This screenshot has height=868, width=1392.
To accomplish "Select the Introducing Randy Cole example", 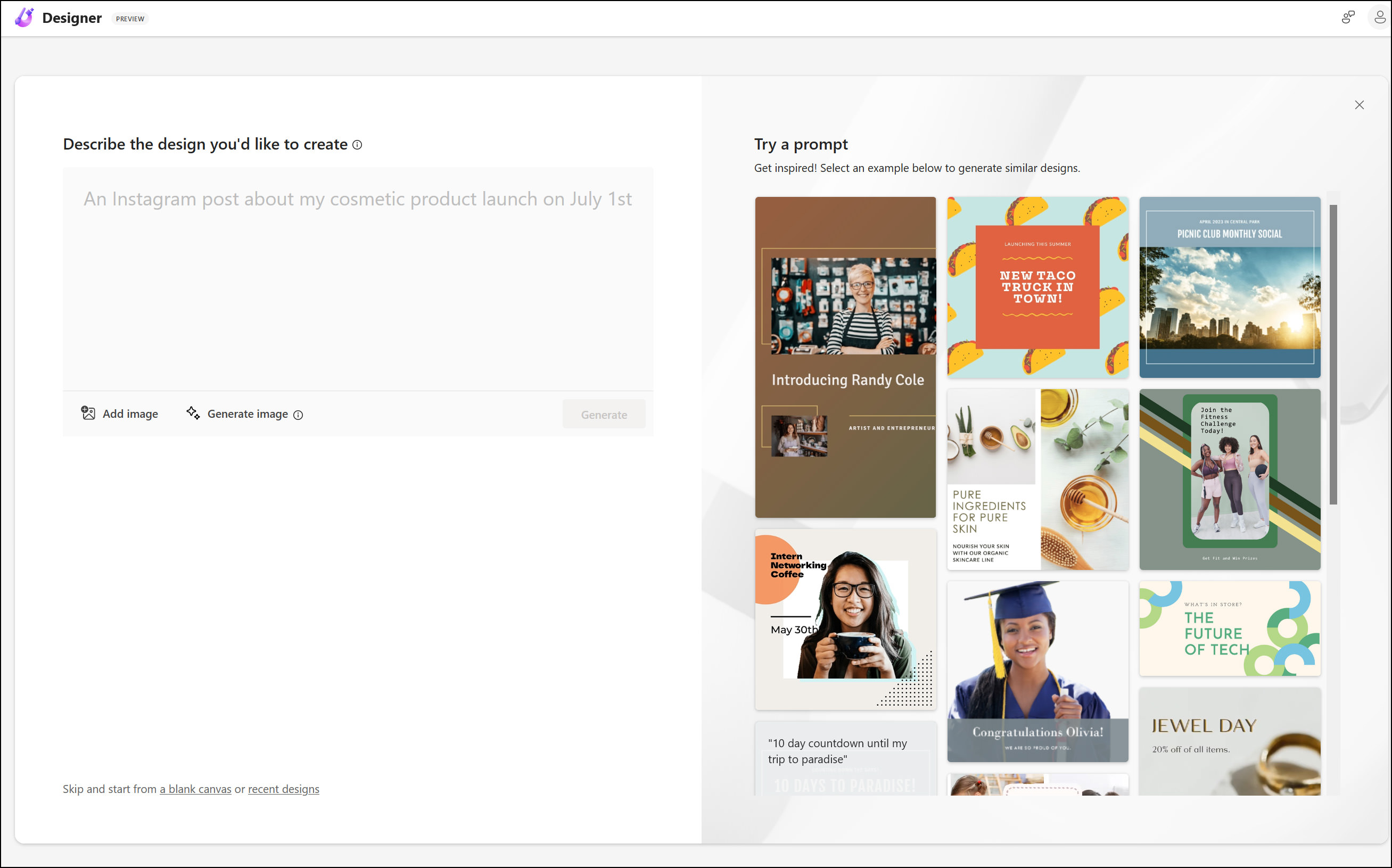I will click(x=845, y=357).
